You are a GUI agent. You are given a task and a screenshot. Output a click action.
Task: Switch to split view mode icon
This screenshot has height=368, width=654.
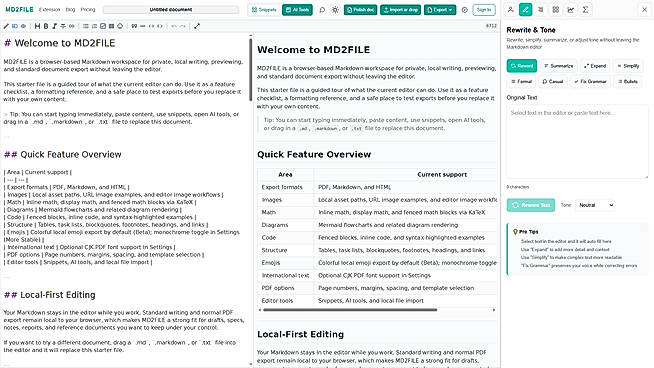click(x=15, y=26)
